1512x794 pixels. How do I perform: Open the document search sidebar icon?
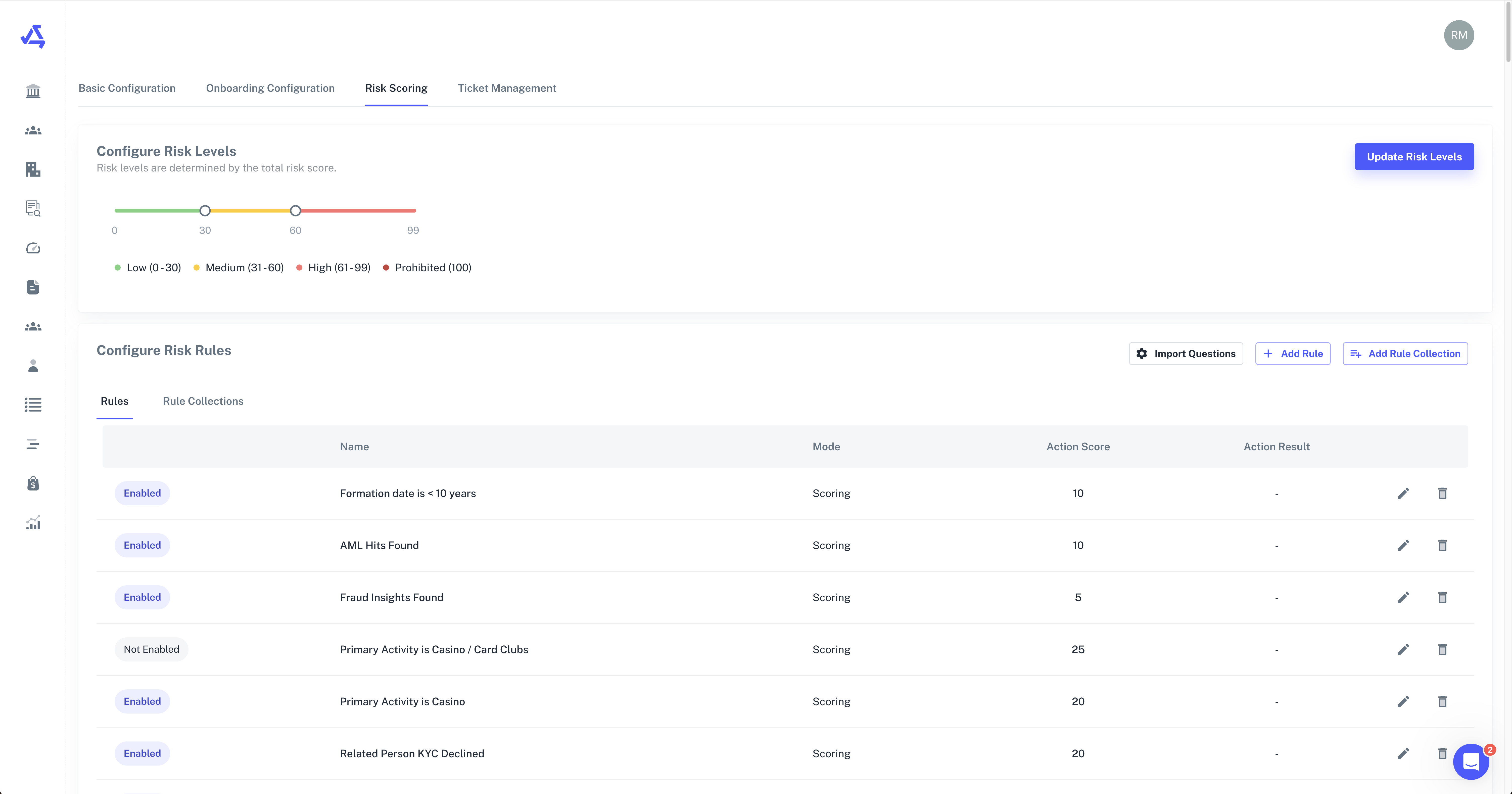[33, 208]
